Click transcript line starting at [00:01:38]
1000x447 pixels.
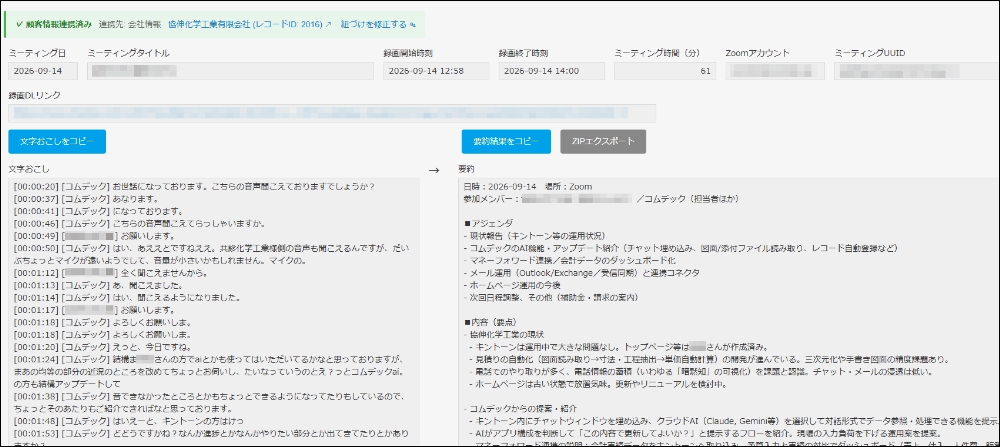point(208,402)
